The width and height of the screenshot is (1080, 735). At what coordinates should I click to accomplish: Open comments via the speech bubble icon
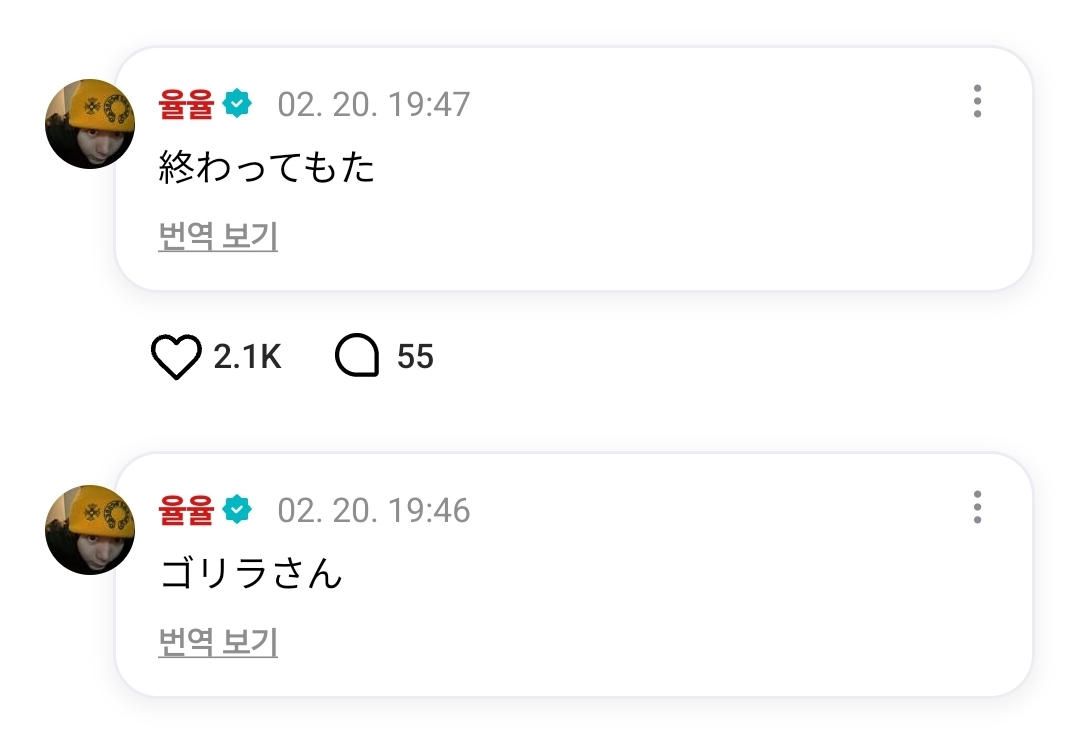point(357,357)
